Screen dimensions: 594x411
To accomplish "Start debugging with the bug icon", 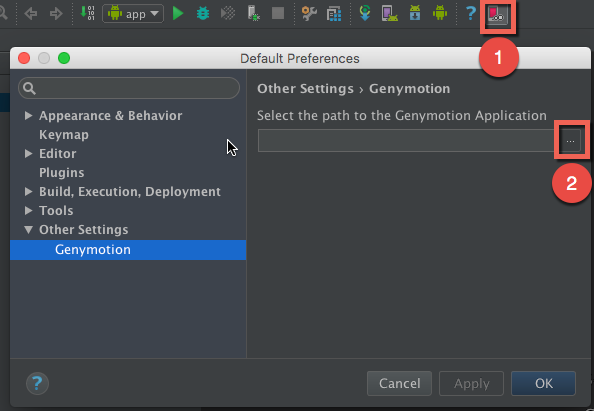I will (x=203, y=14).
